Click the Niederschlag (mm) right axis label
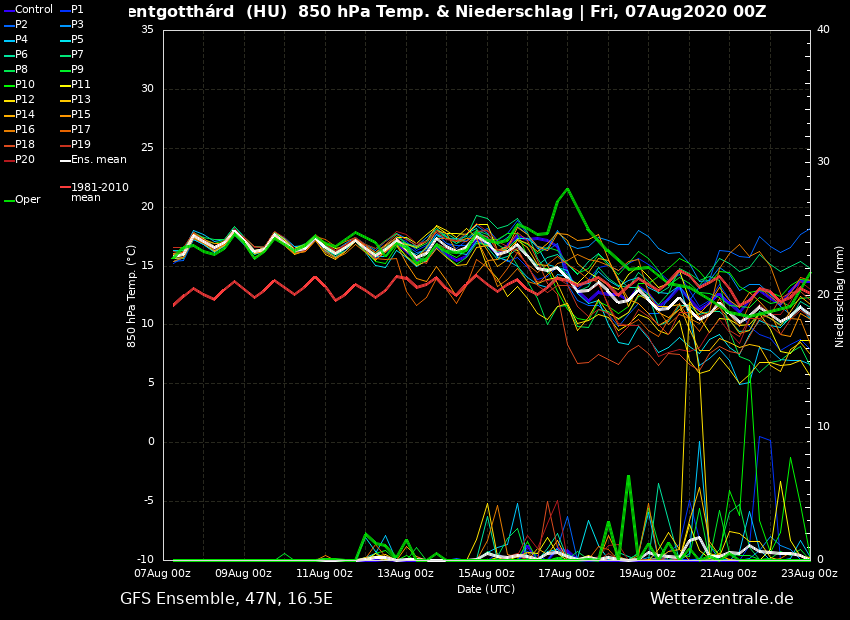The image size is (850, 620). [840, 296]
